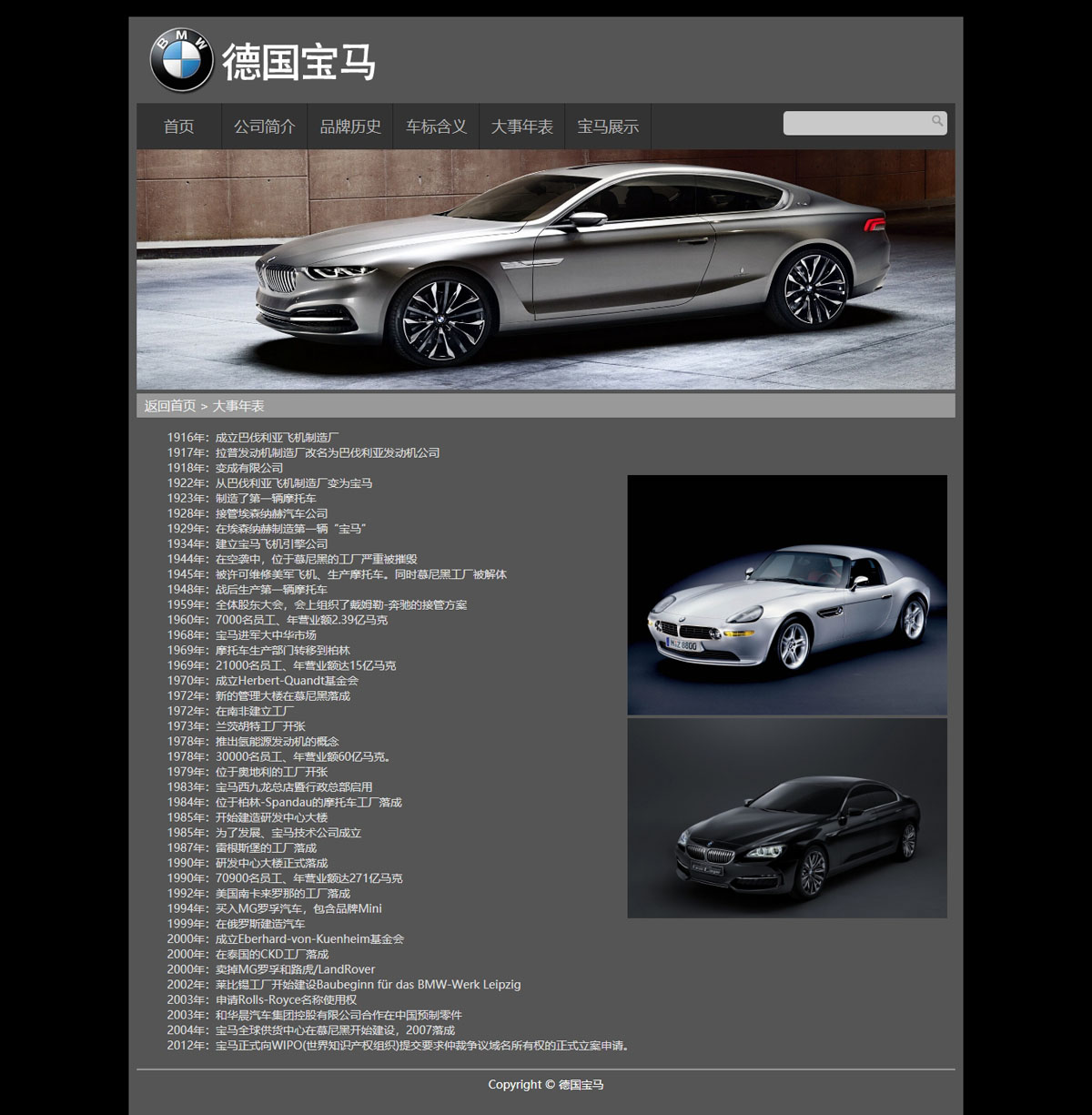The image size is (1092, 1115).
Task: Click the 1987年 雷根斯堡的工厂落成 entry
Action: coord(242,848)
